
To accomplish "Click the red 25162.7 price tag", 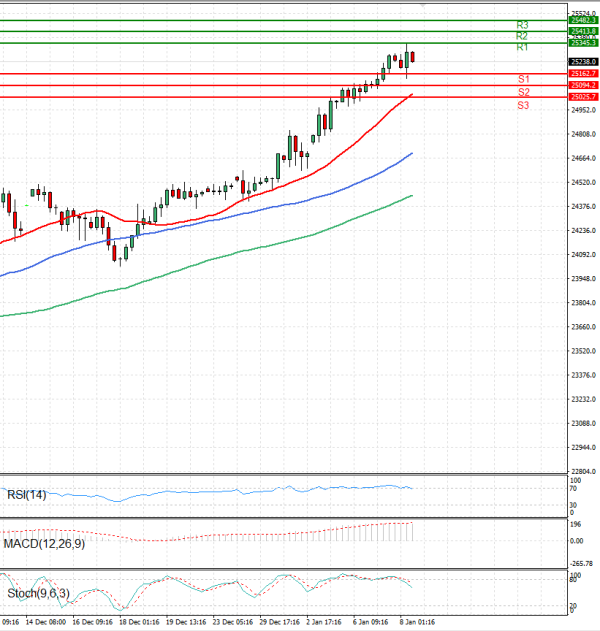I will click(582, 74).
